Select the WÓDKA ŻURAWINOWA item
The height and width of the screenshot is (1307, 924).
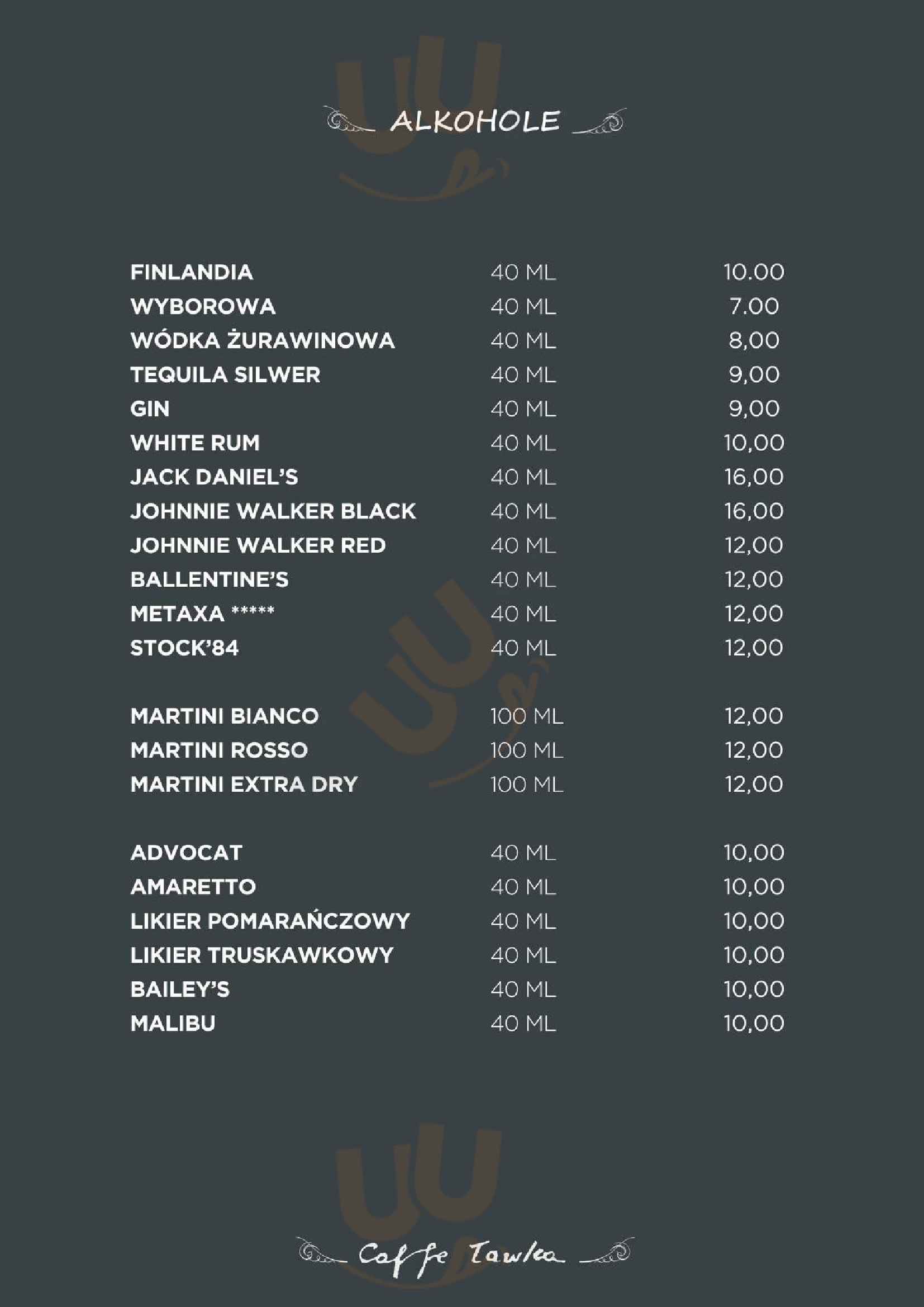[263, 340]
